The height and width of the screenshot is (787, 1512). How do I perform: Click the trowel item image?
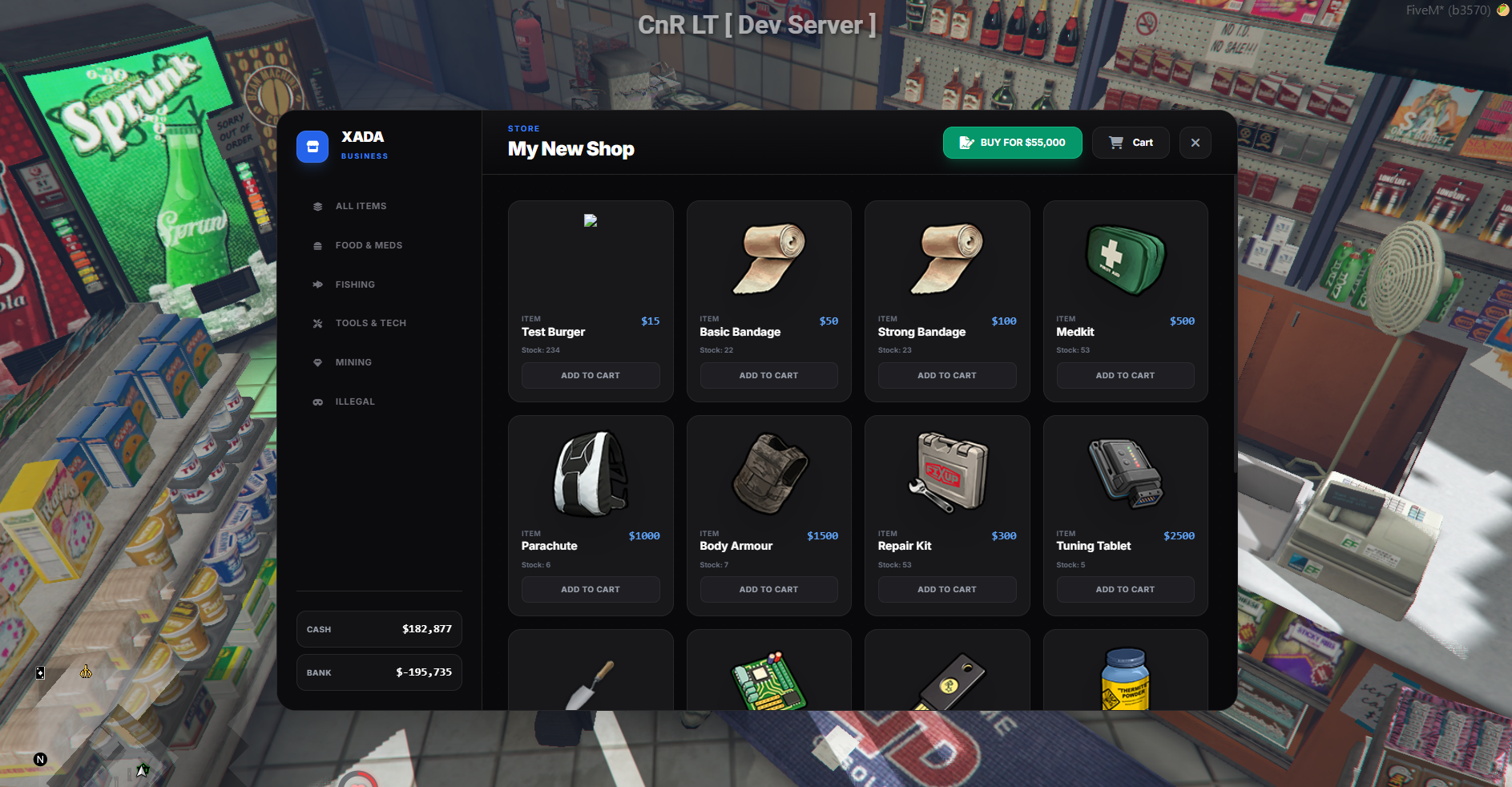pos(591,685)
